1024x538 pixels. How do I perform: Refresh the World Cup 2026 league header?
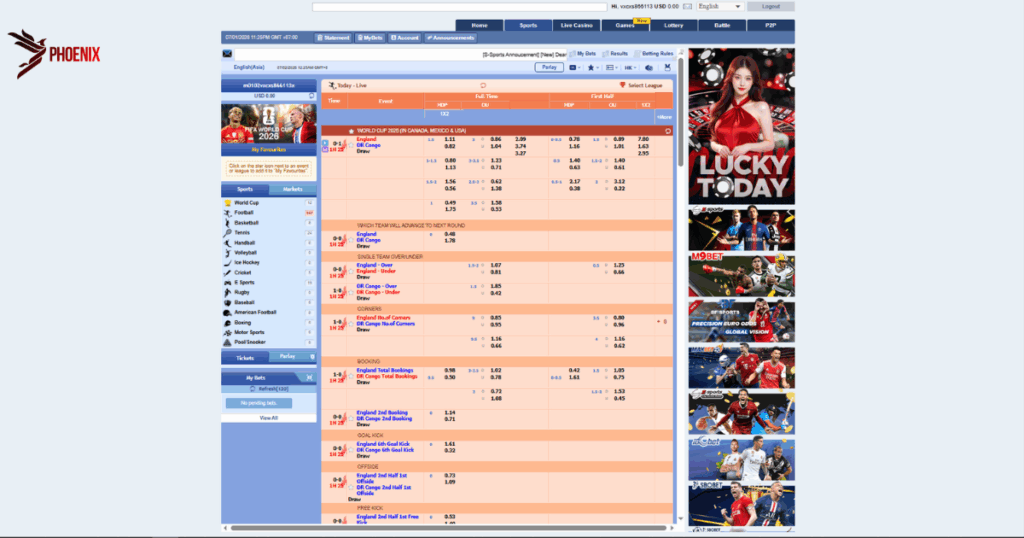tap(667, 131)
